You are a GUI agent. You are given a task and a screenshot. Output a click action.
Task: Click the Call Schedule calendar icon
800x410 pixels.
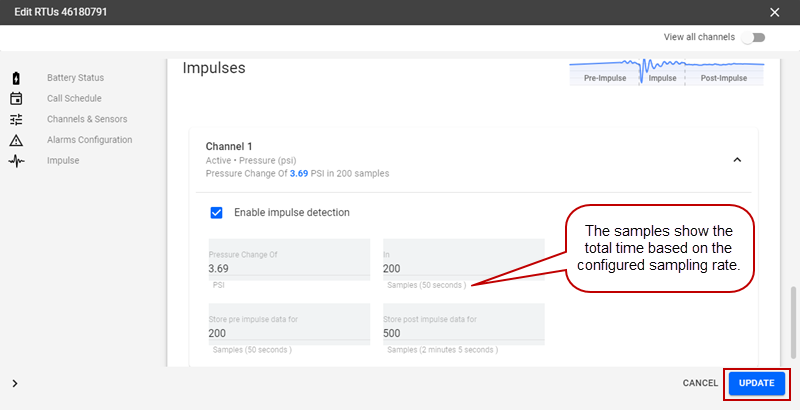[x=16, y=98]
